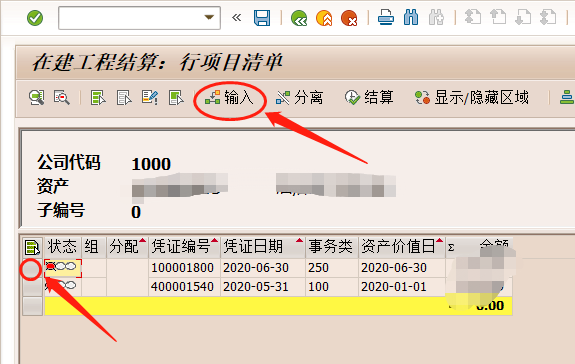Click the 事务类 column header

[332, 247]
